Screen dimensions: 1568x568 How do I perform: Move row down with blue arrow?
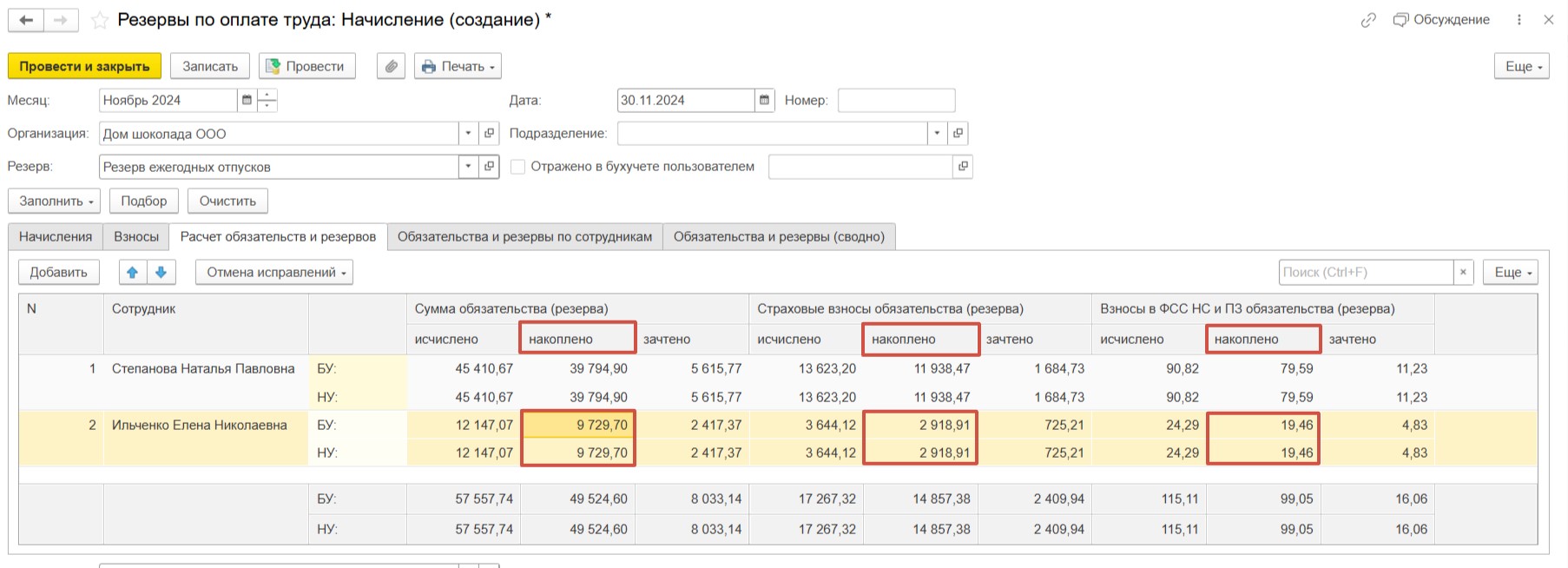[x=161, y=272]
